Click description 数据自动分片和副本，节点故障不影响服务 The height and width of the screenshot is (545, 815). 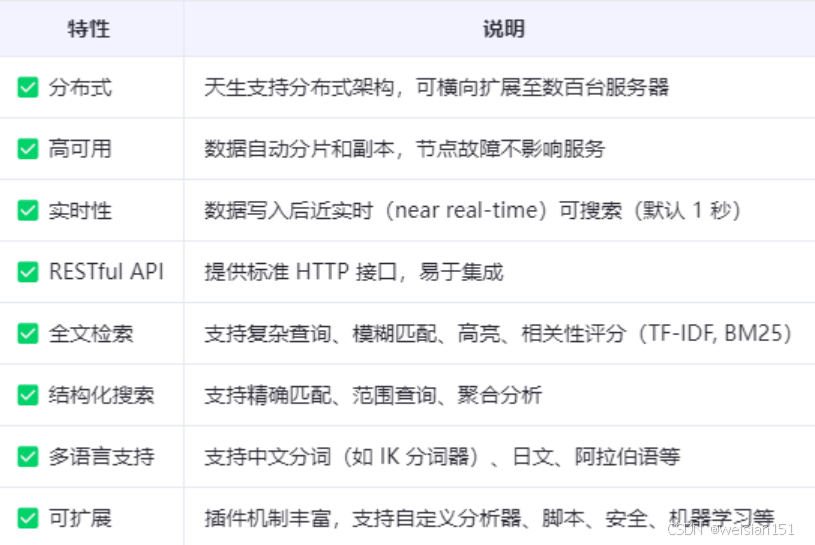coord(404,149)
